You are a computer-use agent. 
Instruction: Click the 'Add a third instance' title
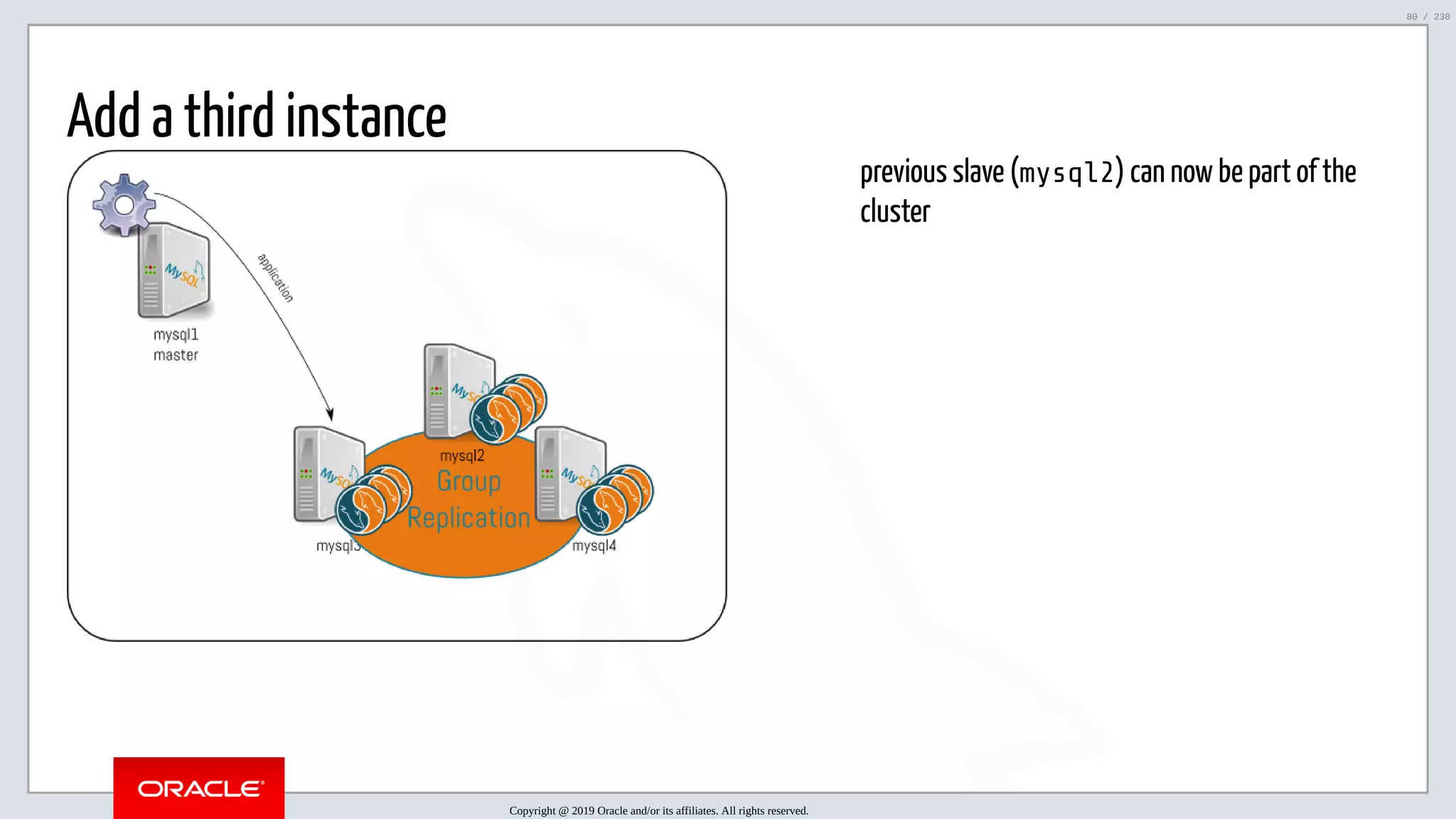257,115
